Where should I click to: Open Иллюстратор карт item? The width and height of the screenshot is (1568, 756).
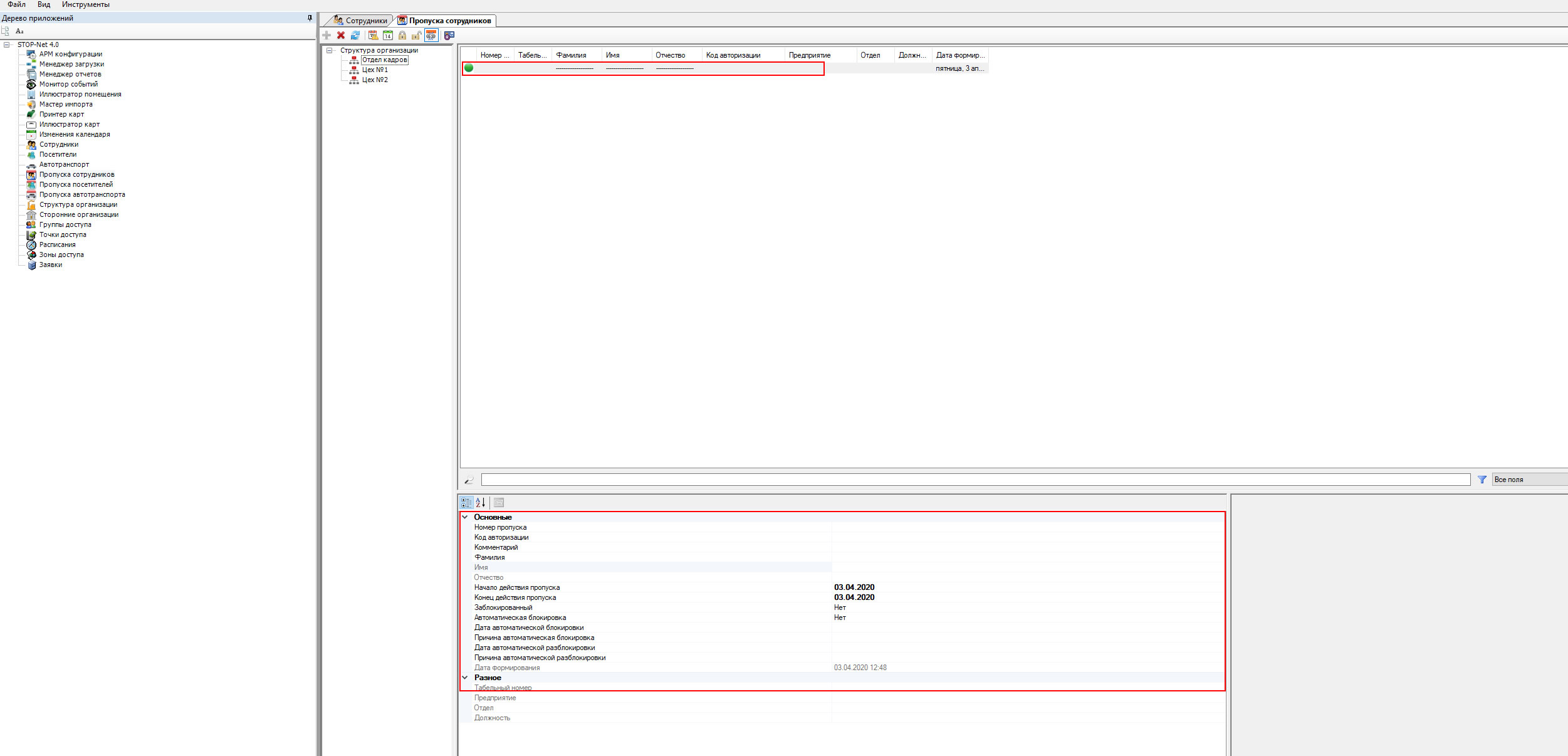(x=70, y=124)
